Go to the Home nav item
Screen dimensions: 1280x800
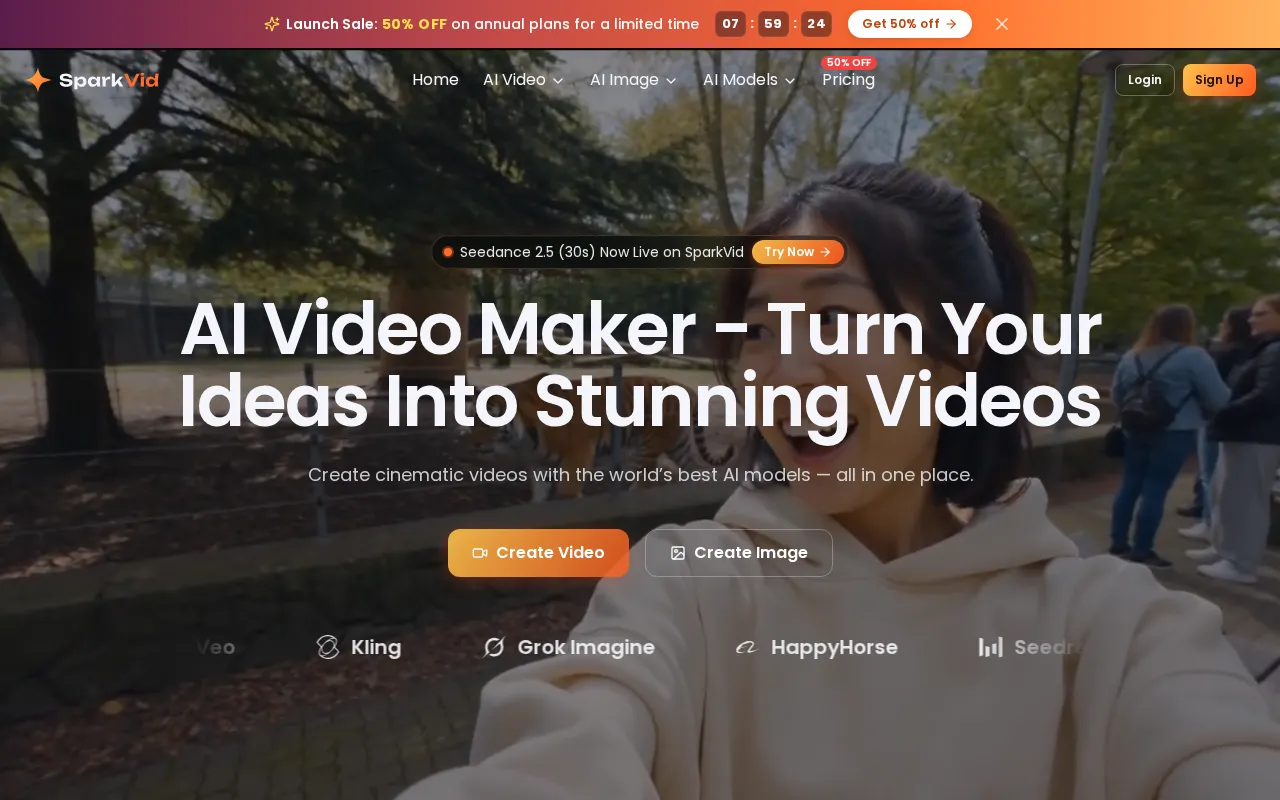(435, 80)
